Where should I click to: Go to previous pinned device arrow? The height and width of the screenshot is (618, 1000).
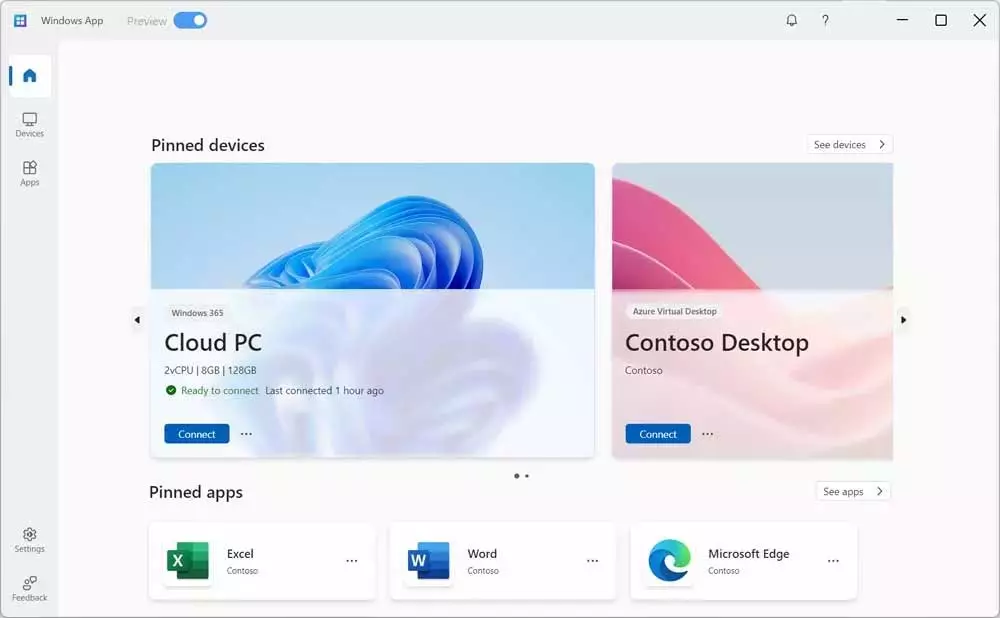(137, 320)
